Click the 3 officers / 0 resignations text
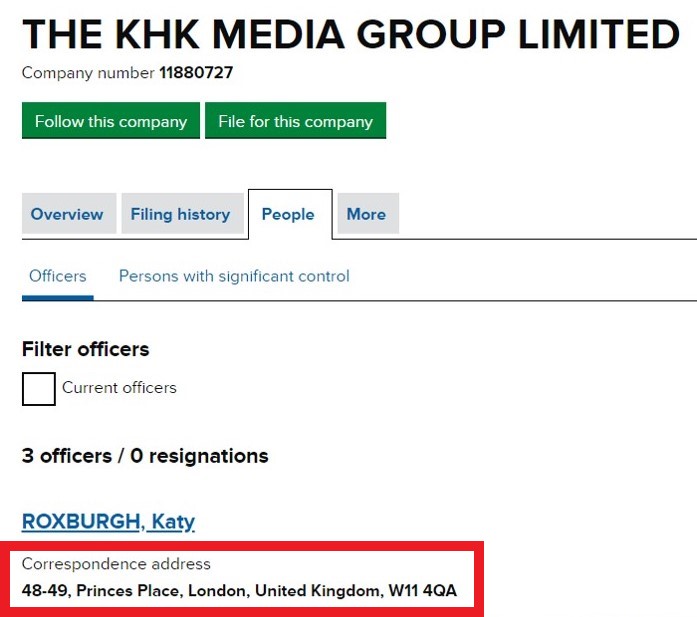This screenshot has width=697, height=617. pyautogui.click(x=145, y=456)
